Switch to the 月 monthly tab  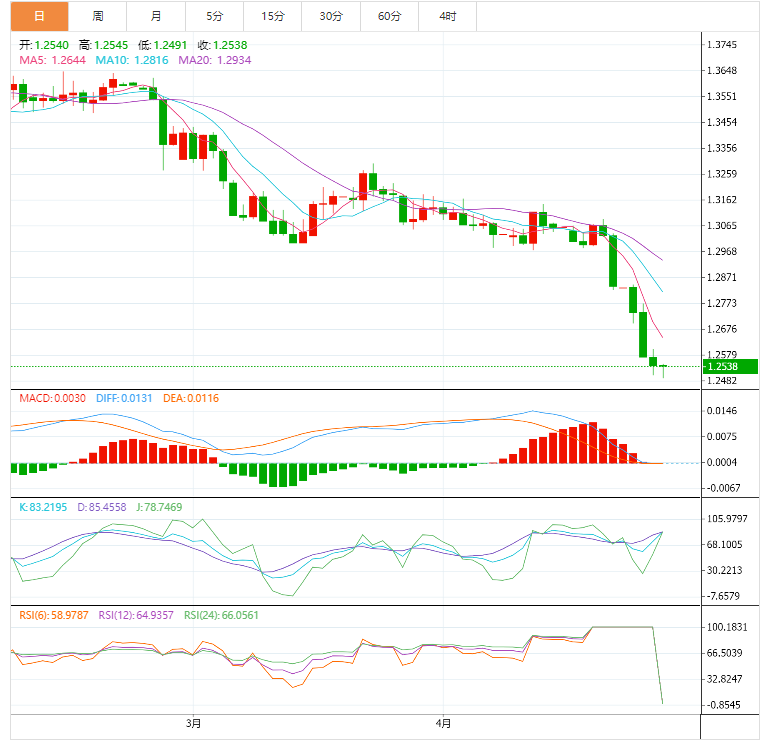click(x=156, y=16)
